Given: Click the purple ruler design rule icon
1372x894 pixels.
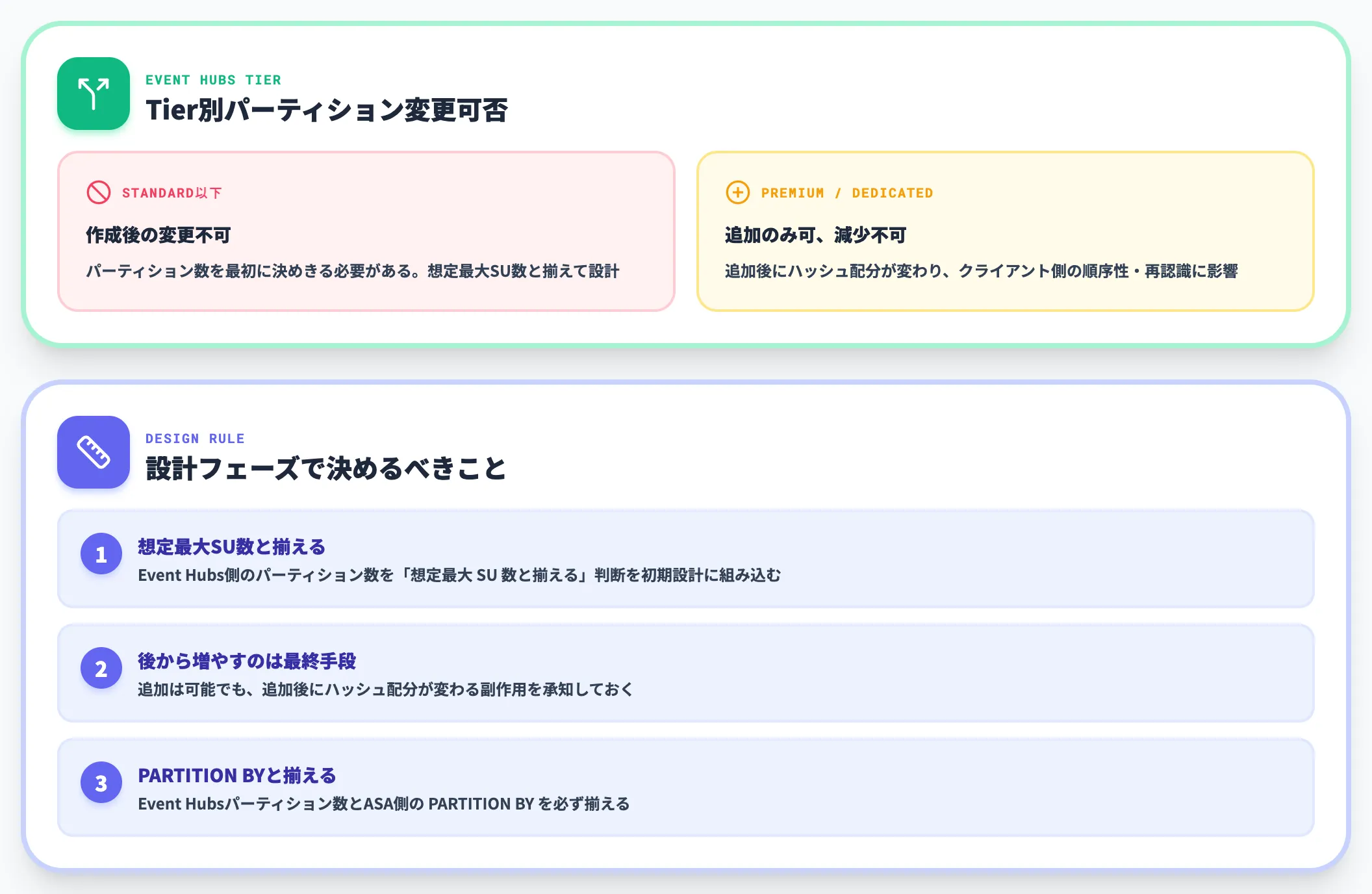Looking at the screenshot, I should [x=94, y=452].
